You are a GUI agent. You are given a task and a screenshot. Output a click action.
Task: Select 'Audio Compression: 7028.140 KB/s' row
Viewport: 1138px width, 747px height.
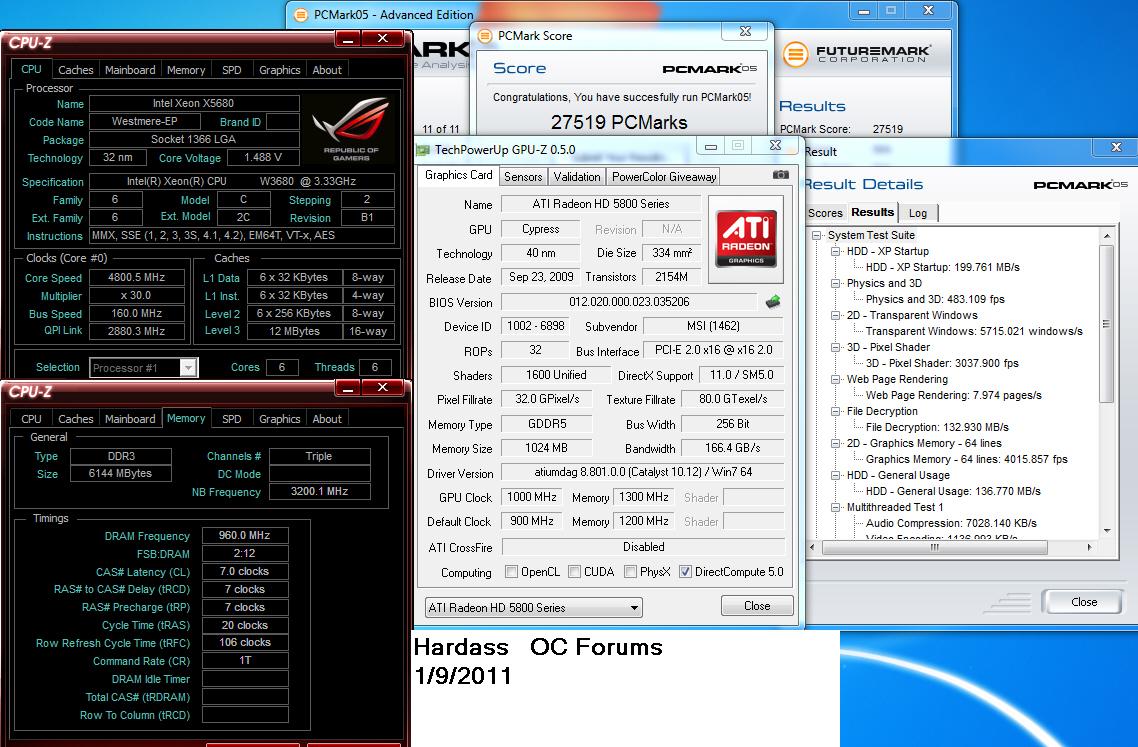(951, 523)
